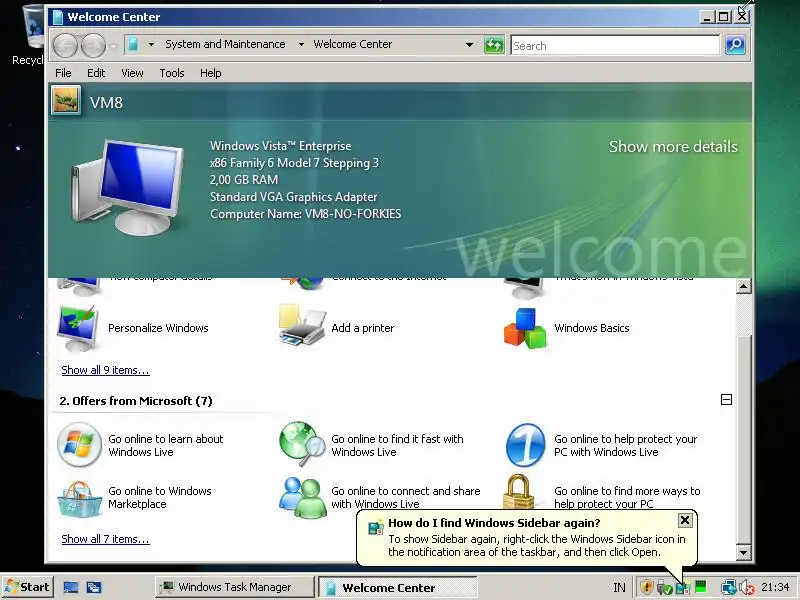The image size is (800, 600).
Task: Click Go online to learn about Windows Live
Action: (x=166, y=445)
